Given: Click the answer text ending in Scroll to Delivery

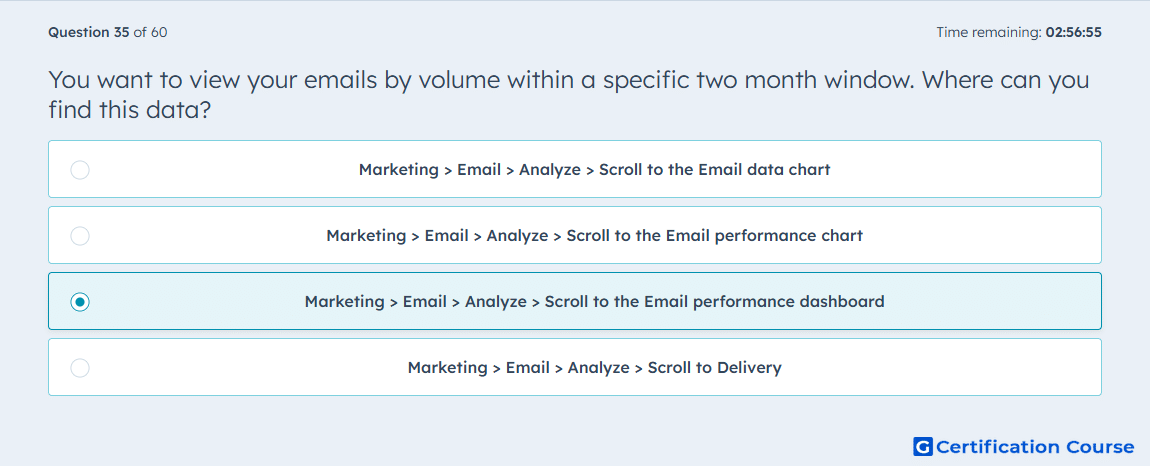Looking at the screenshot, I should click(594, 368).
